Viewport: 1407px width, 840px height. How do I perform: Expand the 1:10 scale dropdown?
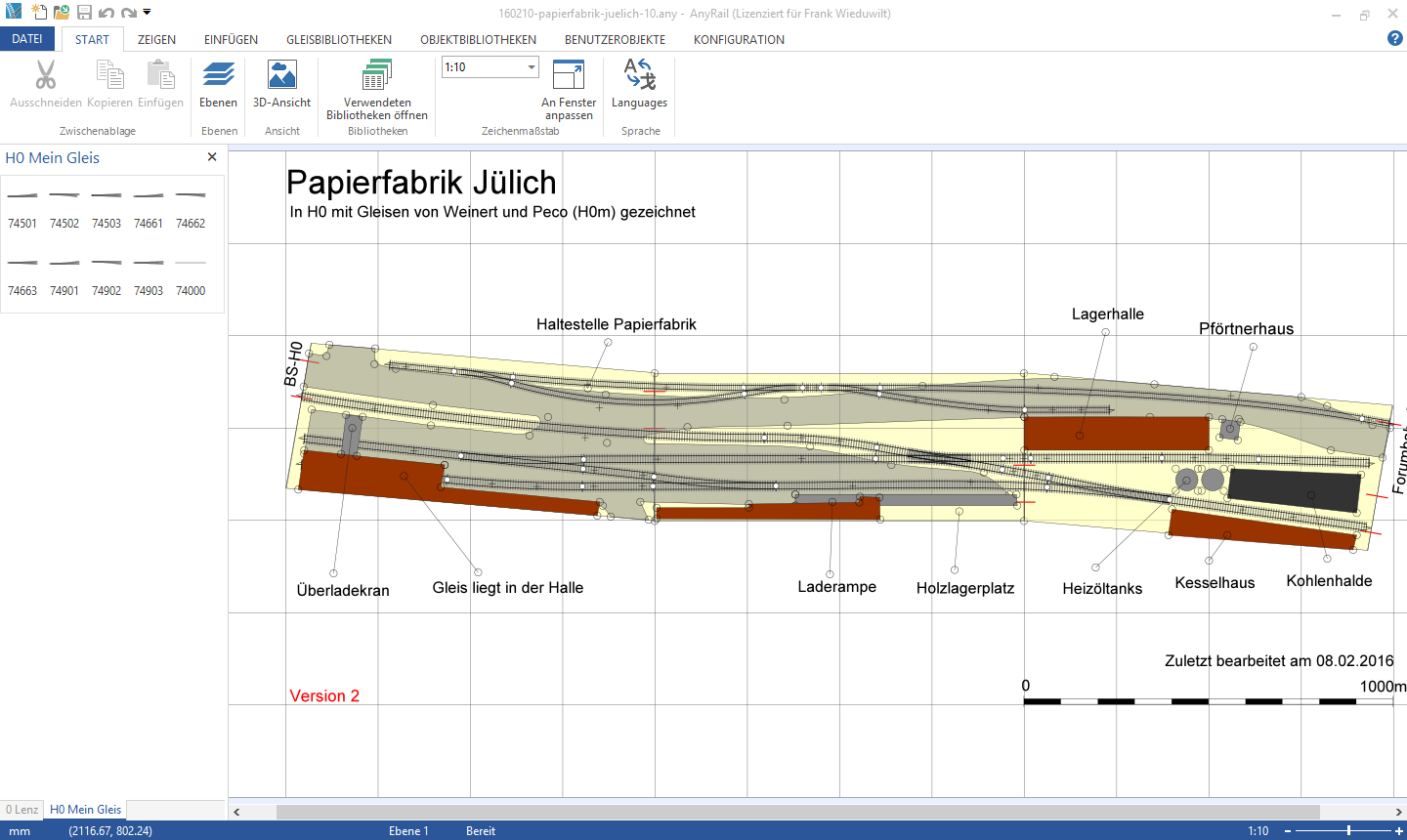click(x=532, y=67)
